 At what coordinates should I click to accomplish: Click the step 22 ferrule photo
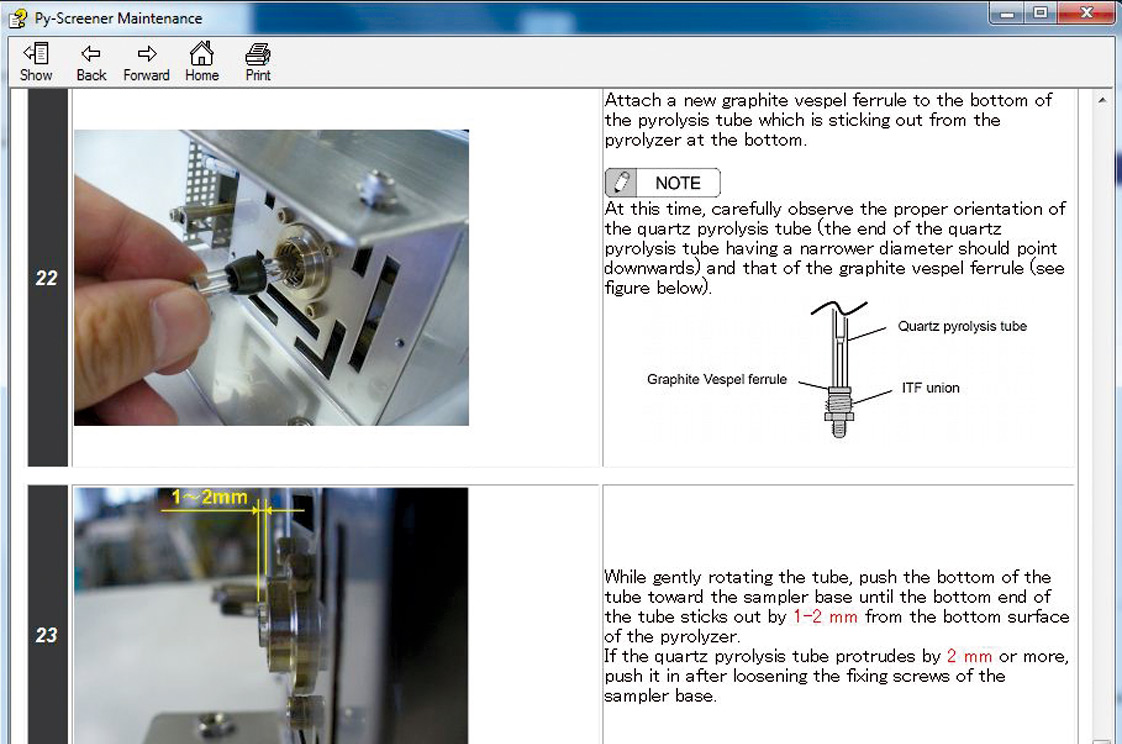pos(271,278)
